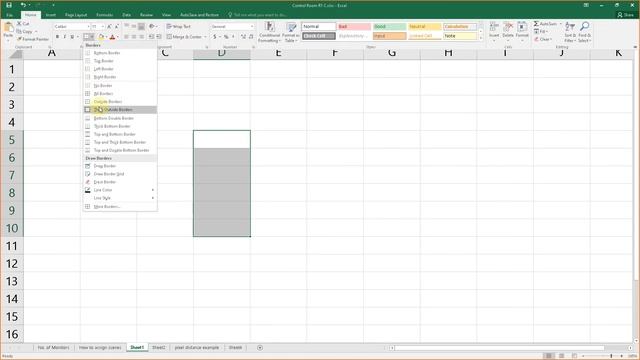Open the Formulas ribbon tab
Screen dimensions: 640x360
pyautogui.click(x=104, y=15)
